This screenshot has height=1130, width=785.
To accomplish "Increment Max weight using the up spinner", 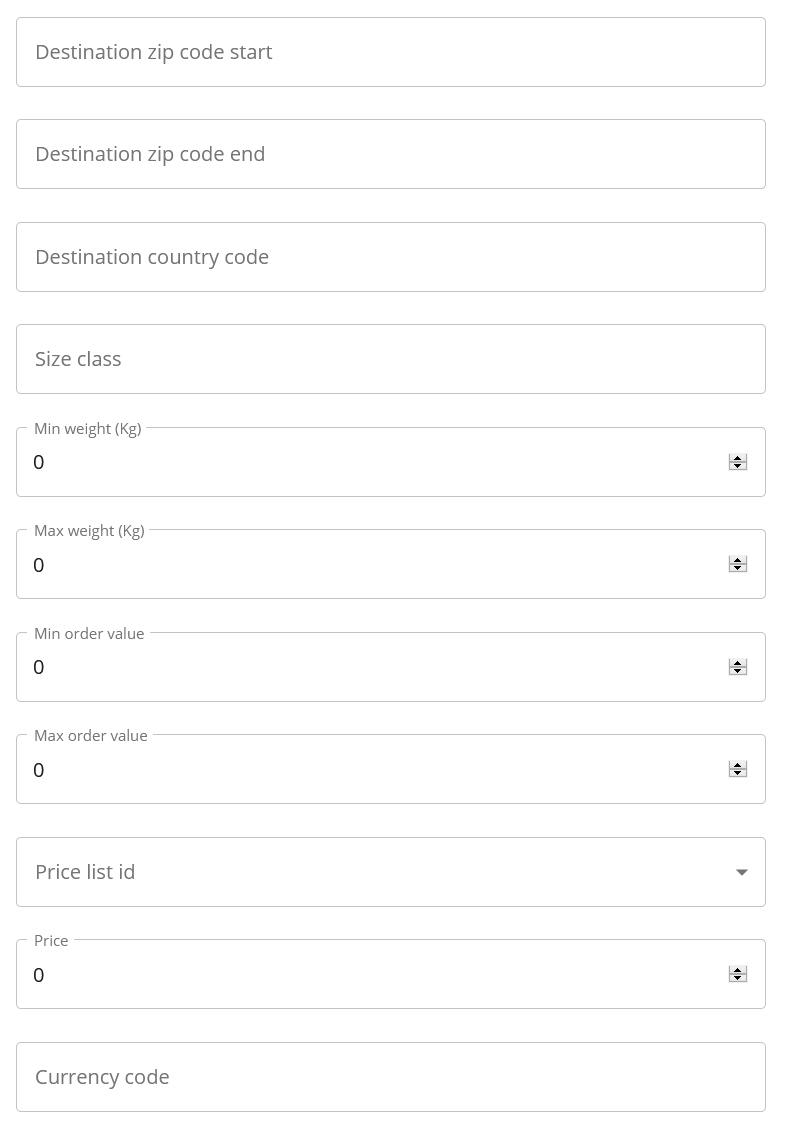I will point(738,560).
